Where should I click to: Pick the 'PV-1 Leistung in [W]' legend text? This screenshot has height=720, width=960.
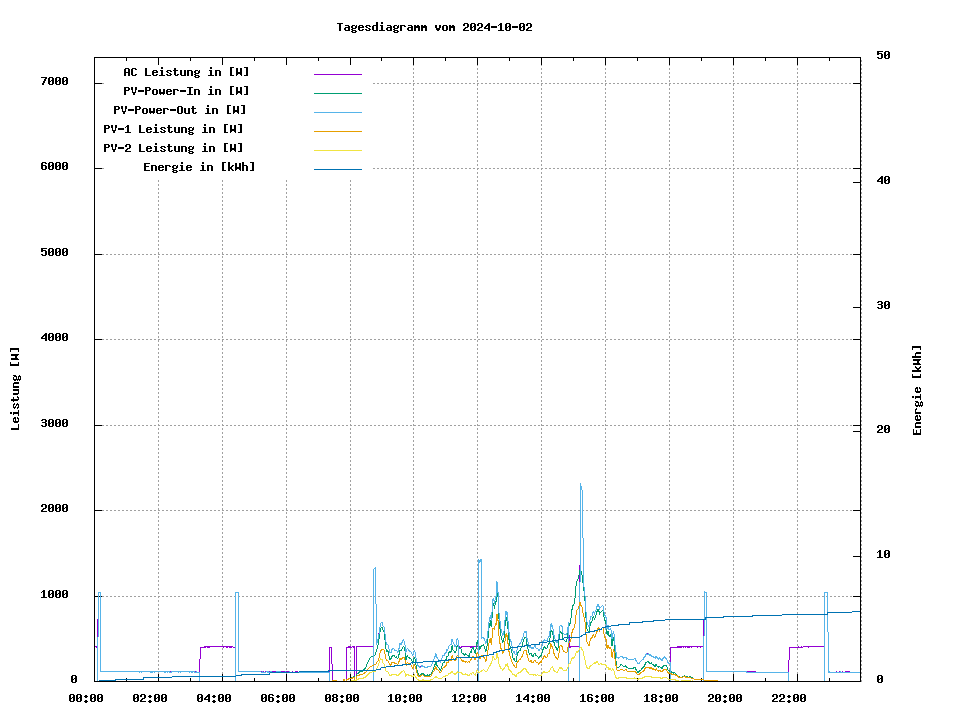[x=173, y=129]
